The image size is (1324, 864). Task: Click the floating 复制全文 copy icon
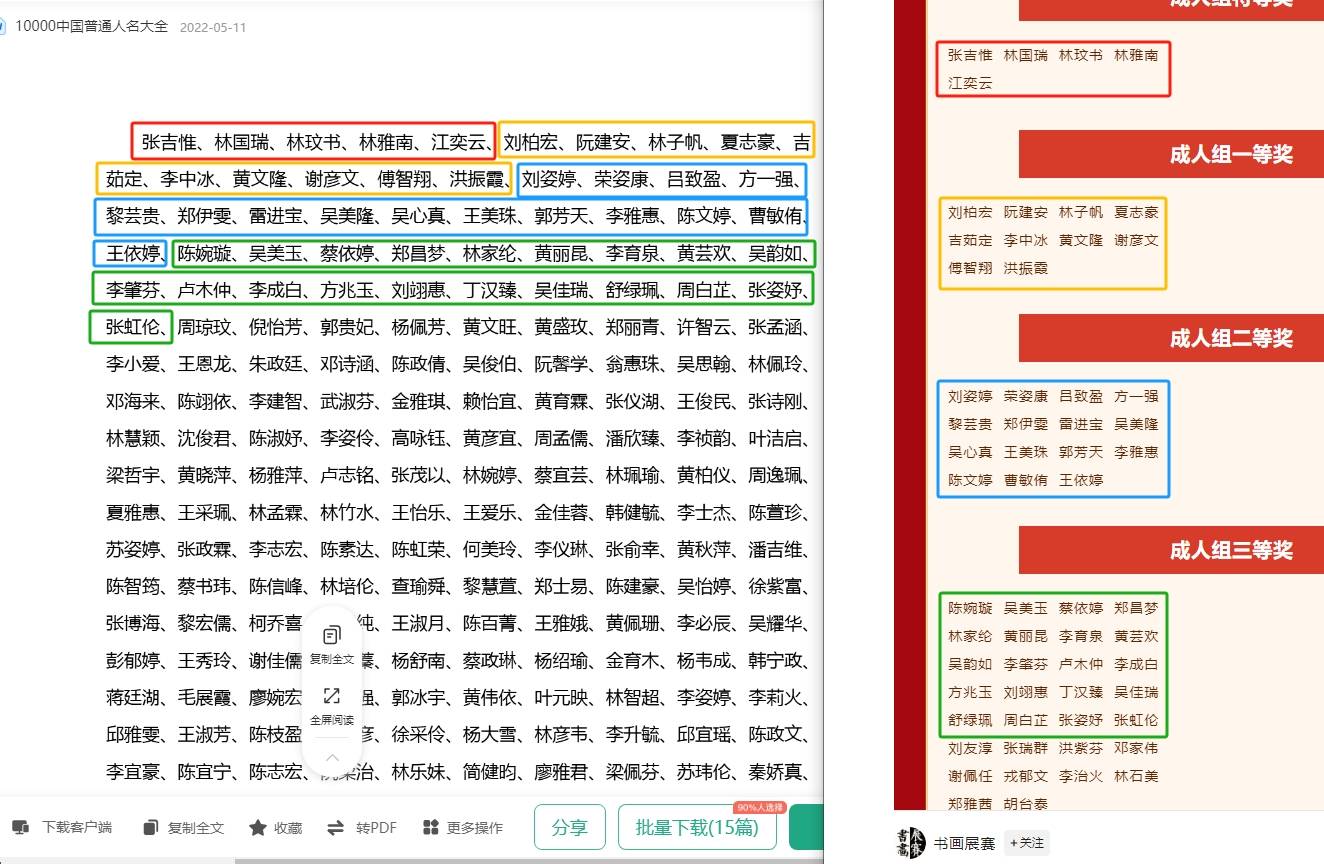point(332,636)
